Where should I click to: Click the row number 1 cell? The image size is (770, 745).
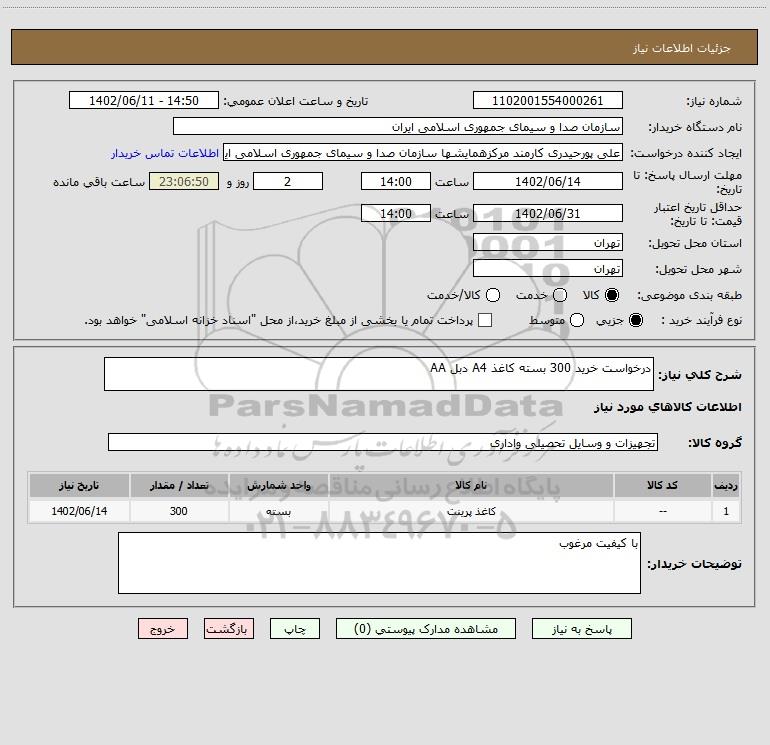(726, 511)
